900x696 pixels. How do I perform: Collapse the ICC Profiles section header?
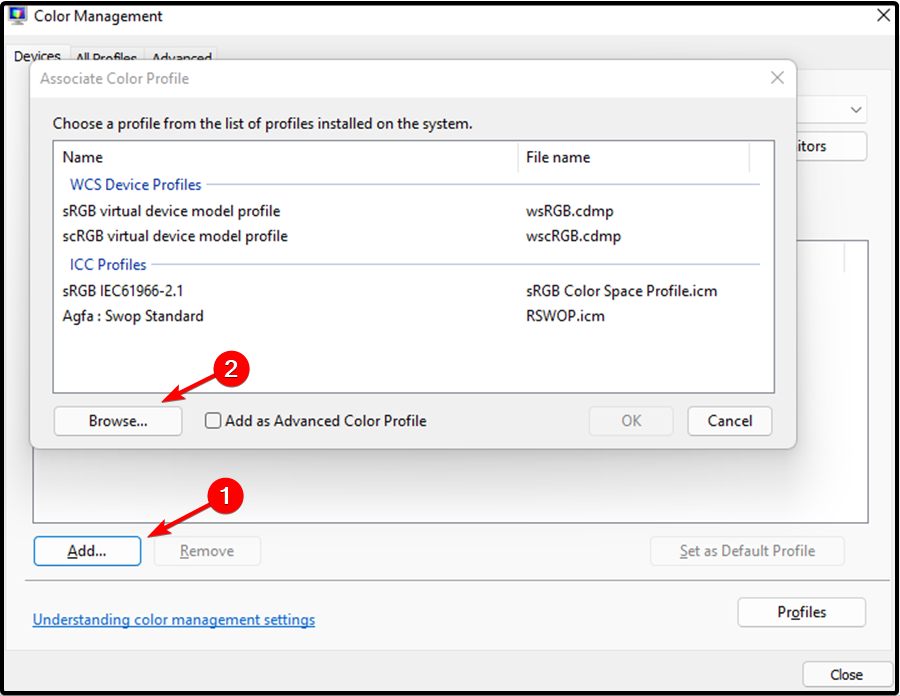click(x=107, y=264)
